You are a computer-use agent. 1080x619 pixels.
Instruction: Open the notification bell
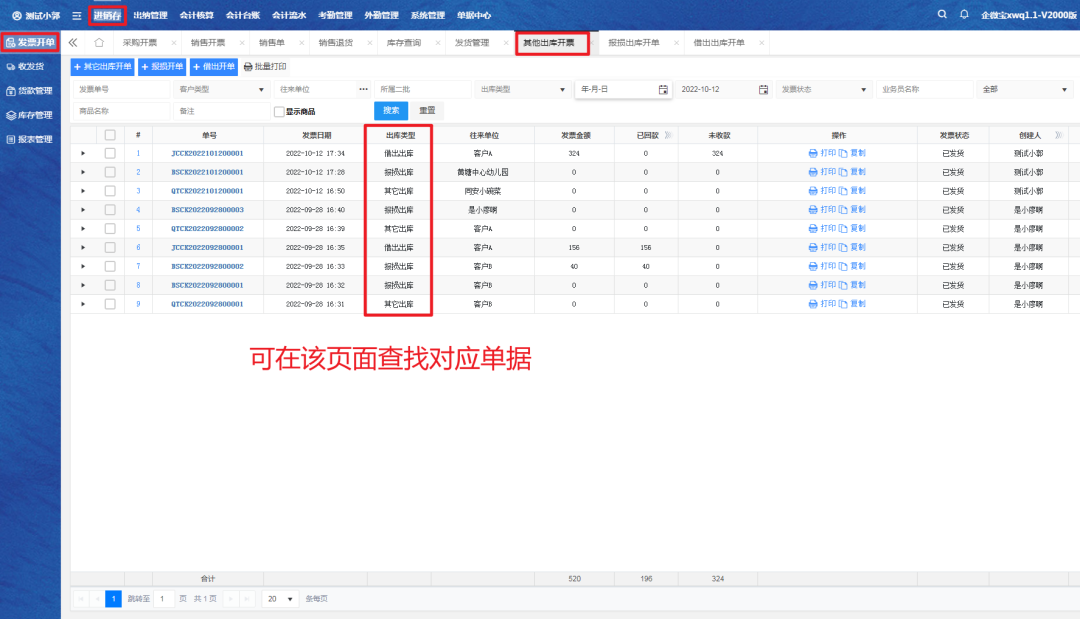[x=964, y=15]
